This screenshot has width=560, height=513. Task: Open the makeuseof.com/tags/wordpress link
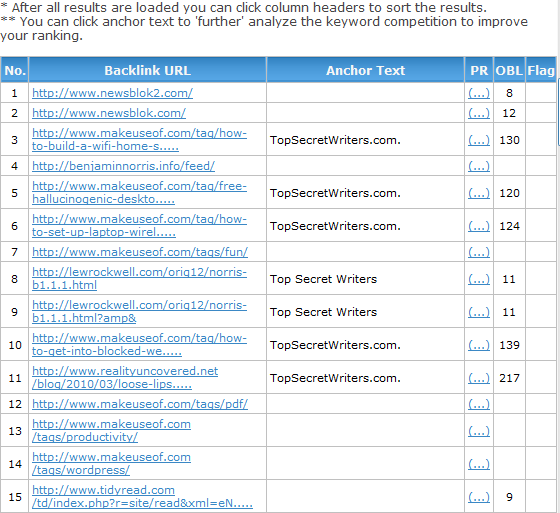point(111,463)
